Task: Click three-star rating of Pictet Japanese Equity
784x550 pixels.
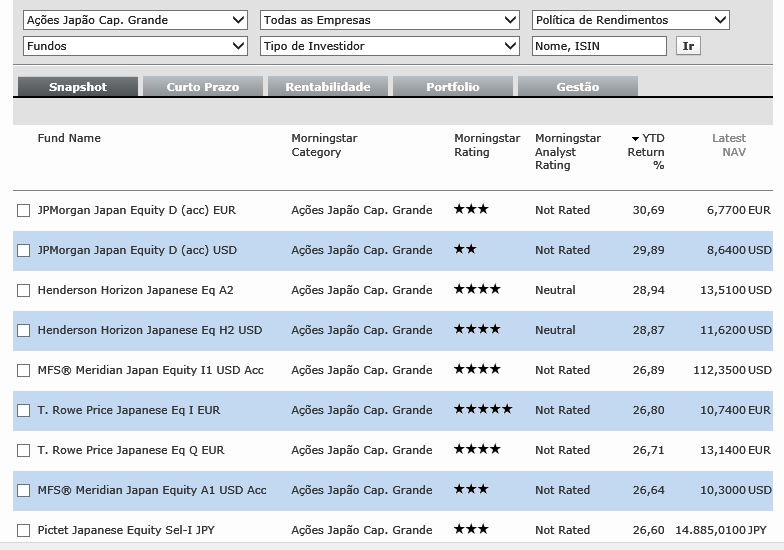Action: [471, 529]
